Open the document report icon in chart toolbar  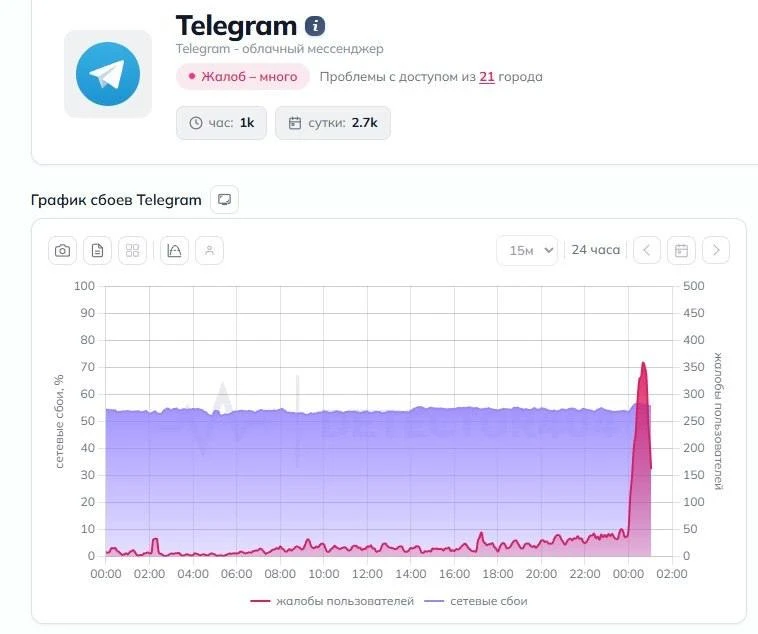[x=97, y=250]
